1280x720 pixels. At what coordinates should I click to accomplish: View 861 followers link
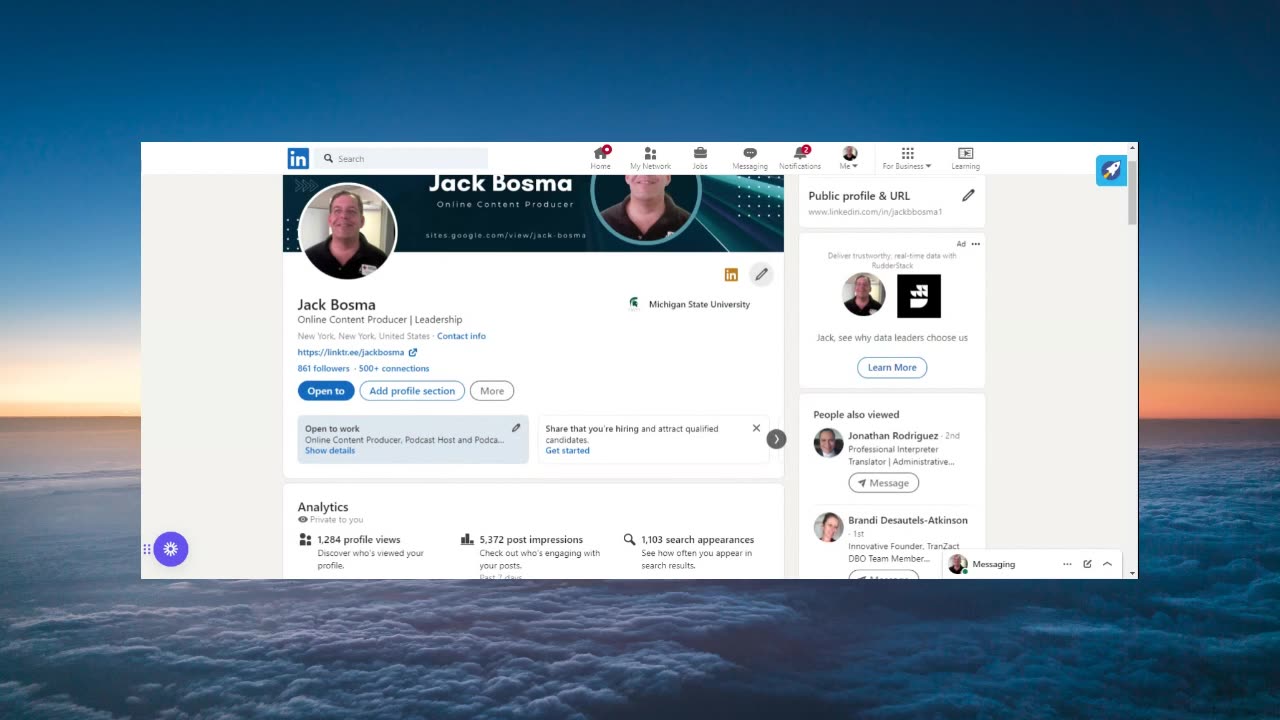tap(323, 368)
